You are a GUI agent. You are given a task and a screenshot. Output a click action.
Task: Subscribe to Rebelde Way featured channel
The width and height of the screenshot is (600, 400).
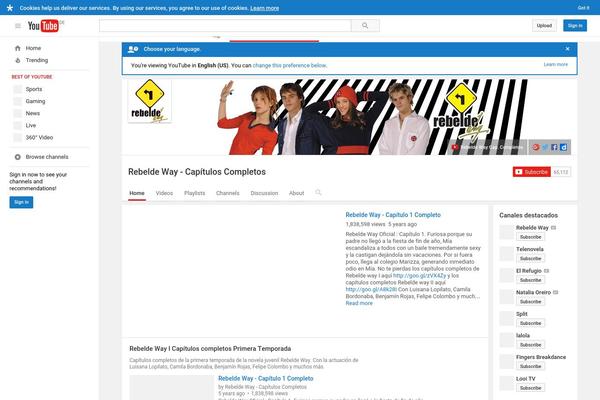click(x=530, y=237)
